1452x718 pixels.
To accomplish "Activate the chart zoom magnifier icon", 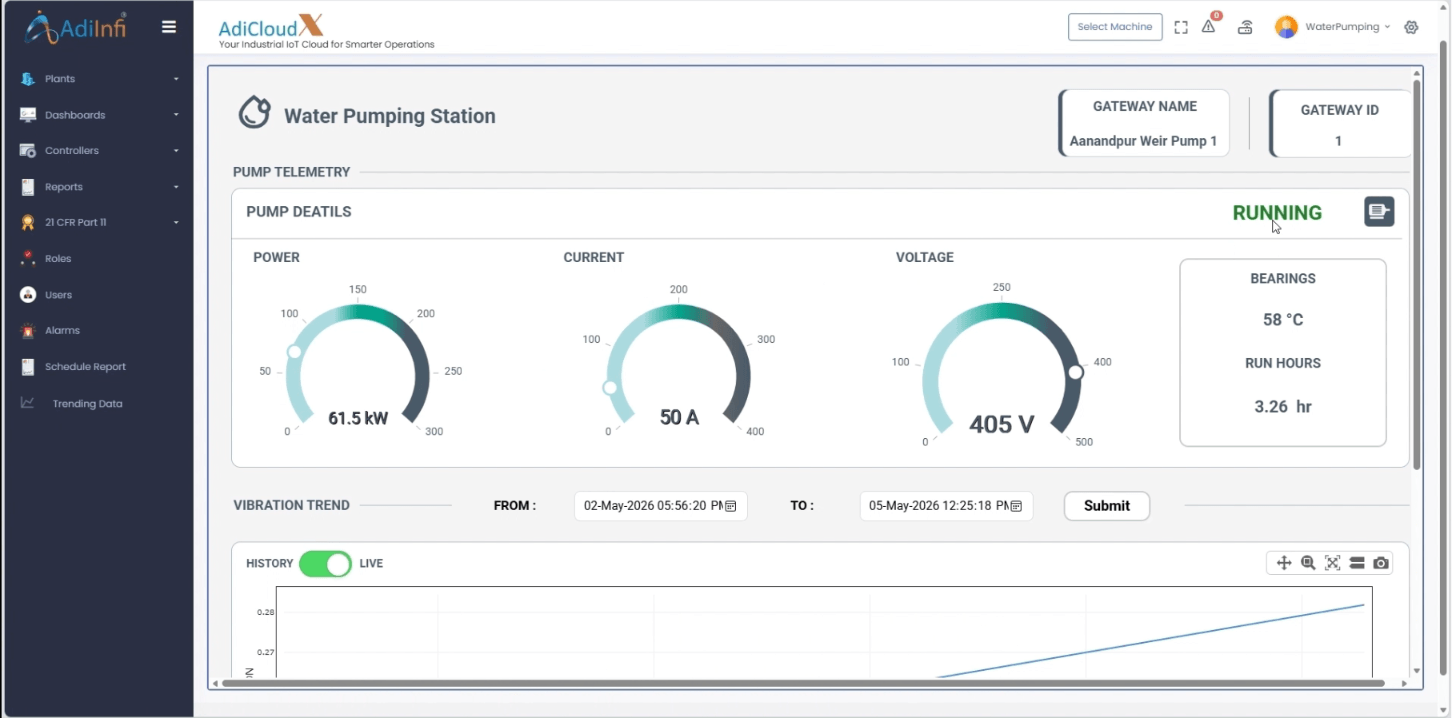I will (x=1308, y=563).
